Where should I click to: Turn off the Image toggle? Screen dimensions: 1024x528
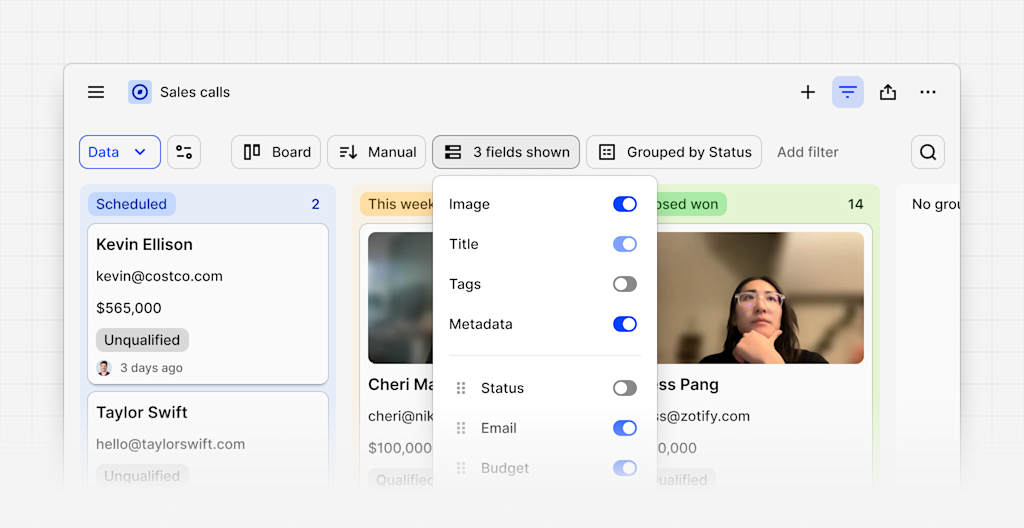(x=625, y=204)
